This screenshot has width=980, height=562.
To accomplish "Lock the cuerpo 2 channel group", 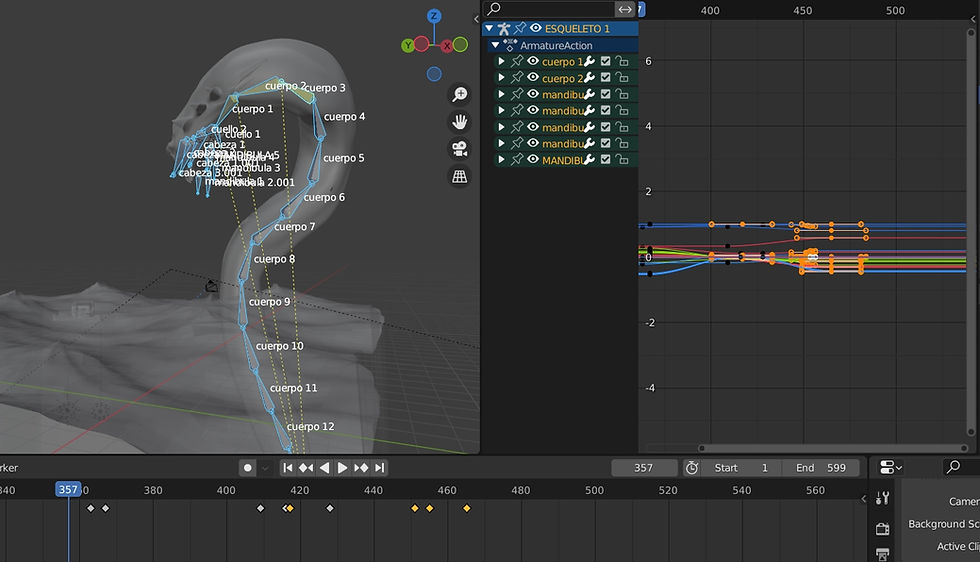I will (x=622, y=78).
